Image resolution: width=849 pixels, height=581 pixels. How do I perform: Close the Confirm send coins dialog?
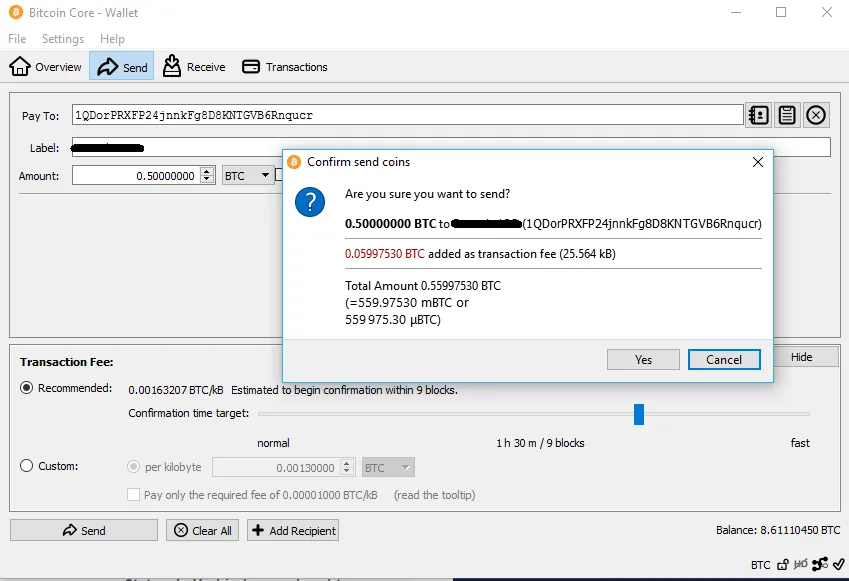point(758,162)
